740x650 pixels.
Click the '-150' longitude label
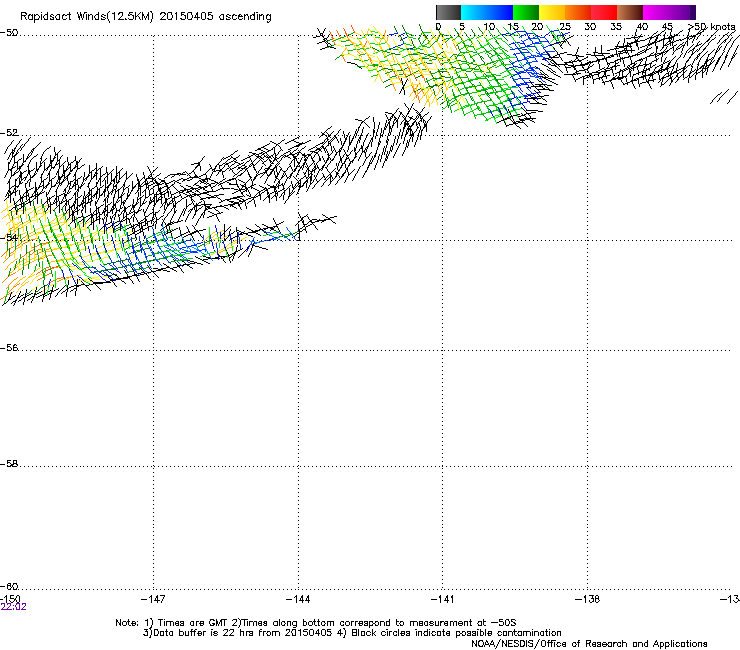pos(10,599)
